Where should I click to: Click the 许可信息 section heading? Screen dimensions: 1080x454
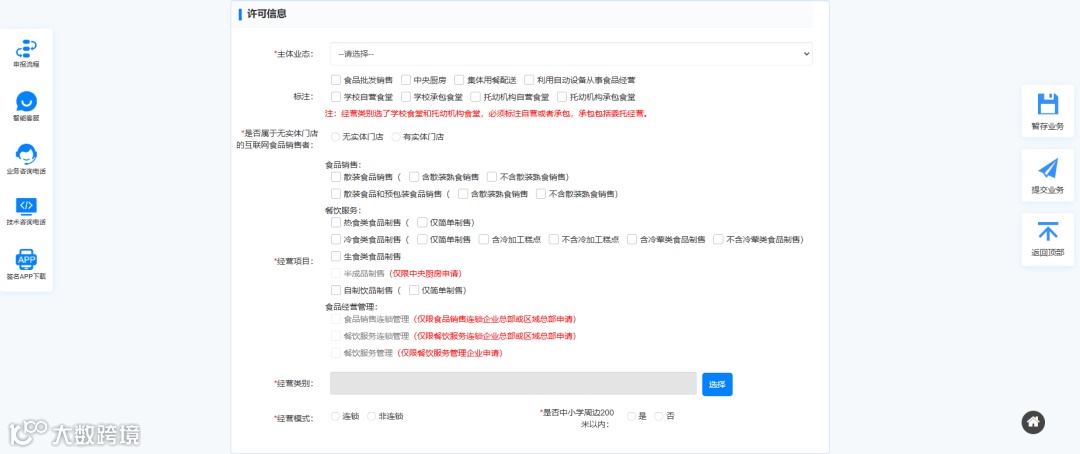click(x=267, y=14)
